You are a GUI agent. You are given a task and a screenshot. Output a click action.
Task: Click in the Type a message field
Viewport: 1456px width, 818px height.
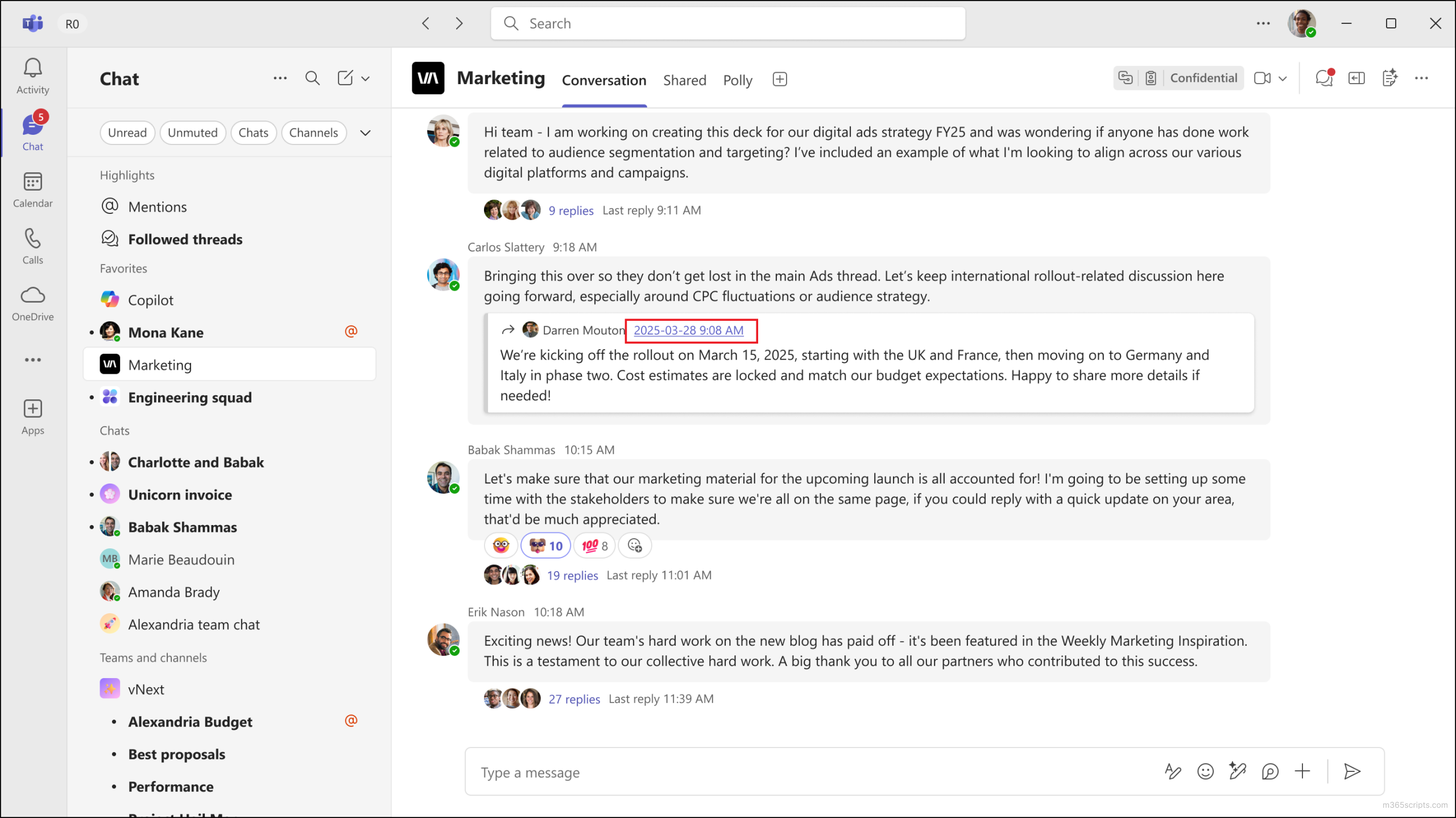[796, 772]
